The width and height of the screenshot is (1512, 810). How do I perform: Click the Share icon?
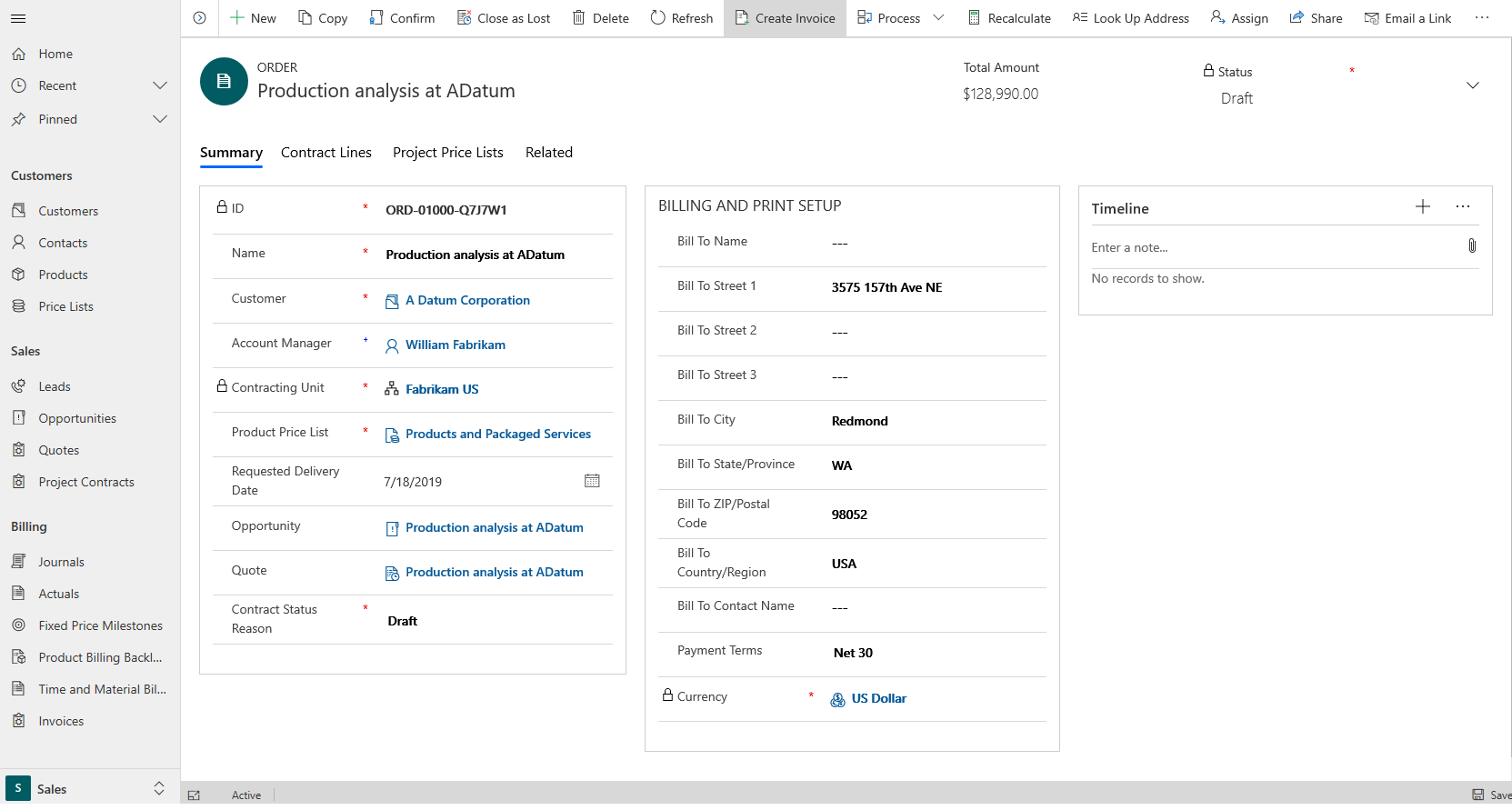1297,18
